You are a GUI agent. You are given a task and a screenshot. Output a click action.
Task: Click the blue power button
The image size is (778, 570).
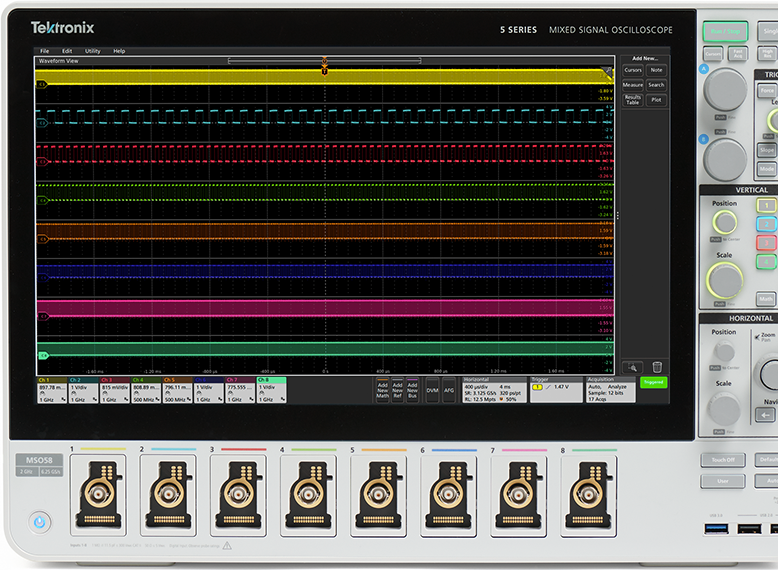(40, 522)
